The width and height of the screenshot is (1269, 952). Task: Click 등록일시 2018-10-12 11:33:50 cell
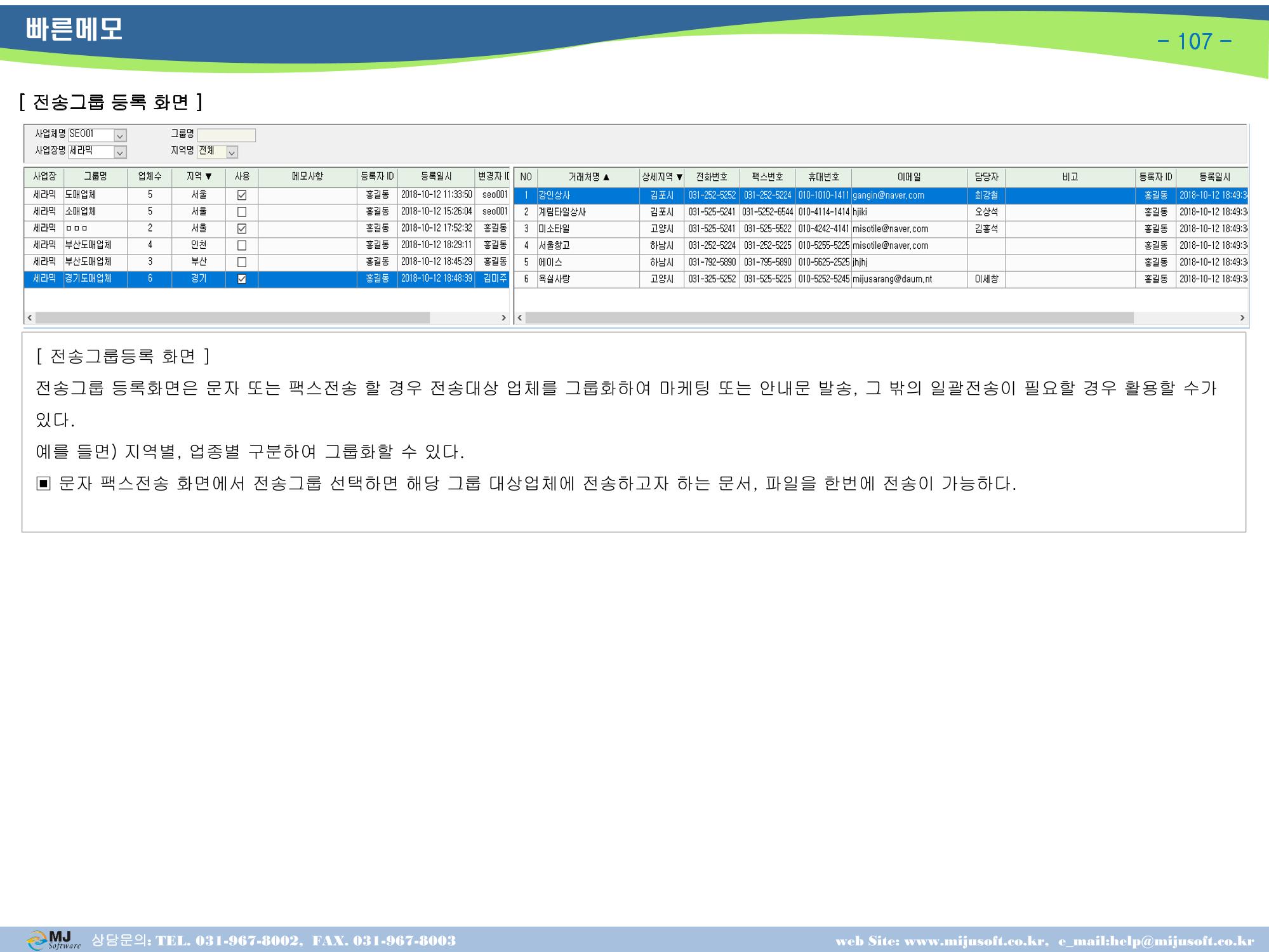pos(436,195)
